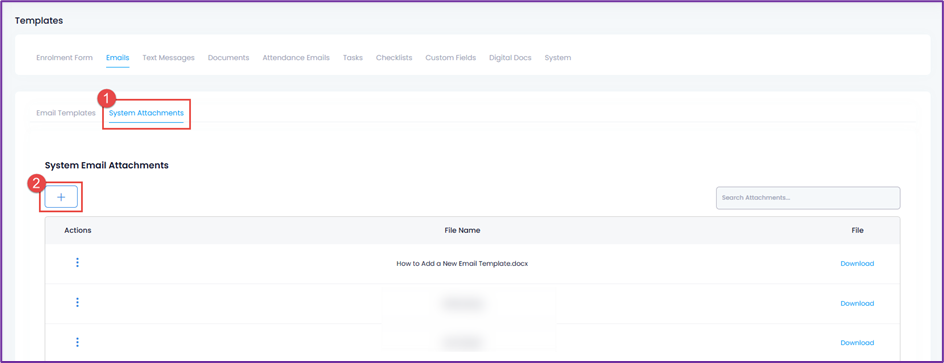The width and height of the screenshot is (944, 363).
Task: Open actions menu for second attachment row
Action: click(x=77, y=303)
